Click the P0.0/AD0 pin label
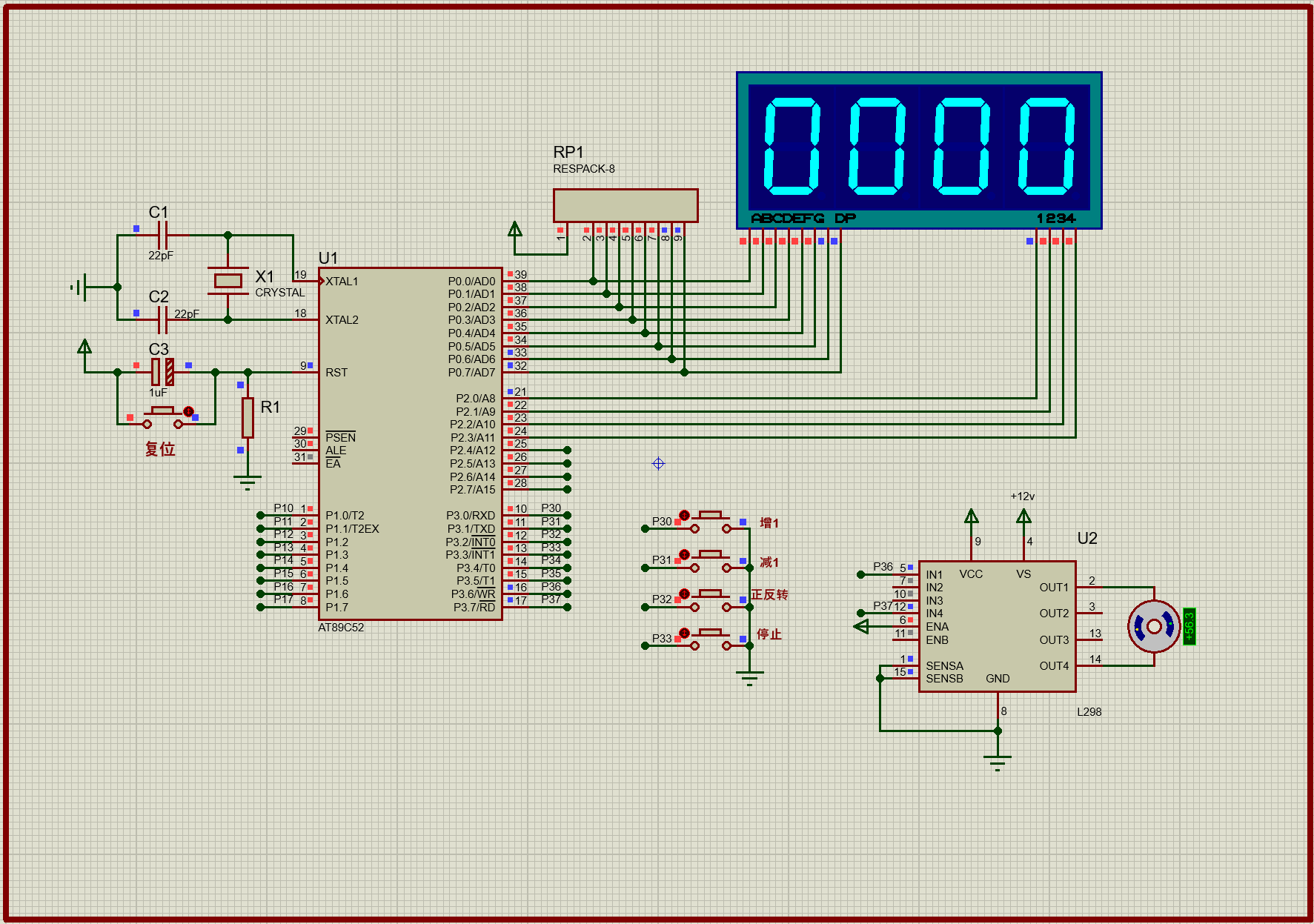 pos(471,282)
